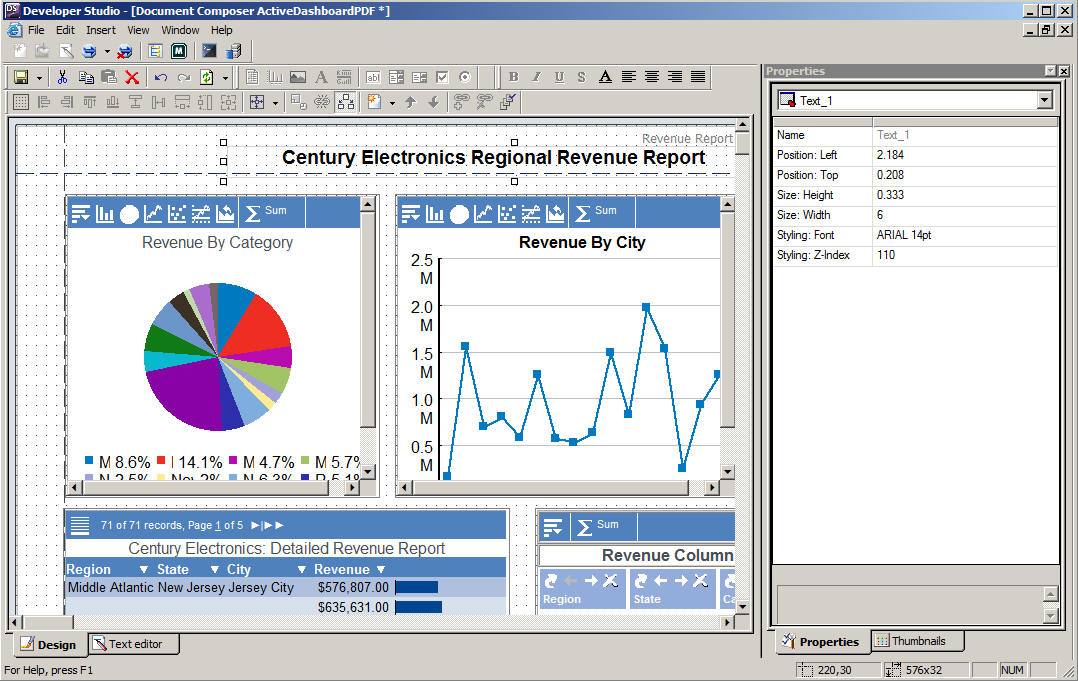Center align text

(652, 77)
